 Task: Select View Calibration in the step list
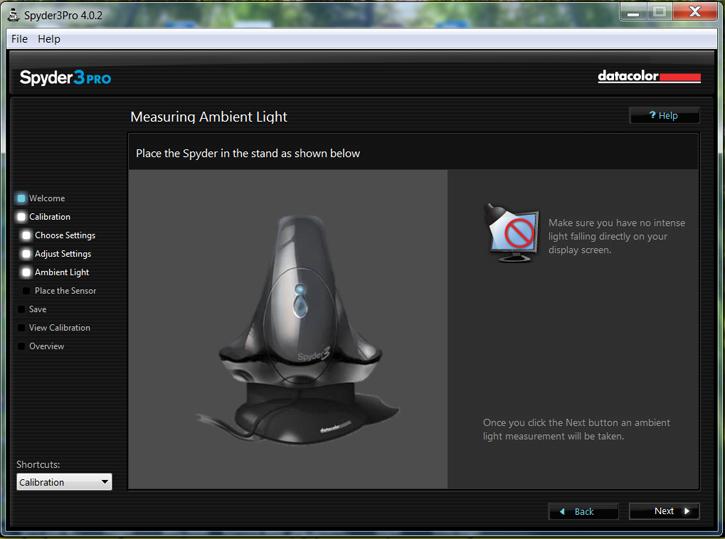click(60, 328)
